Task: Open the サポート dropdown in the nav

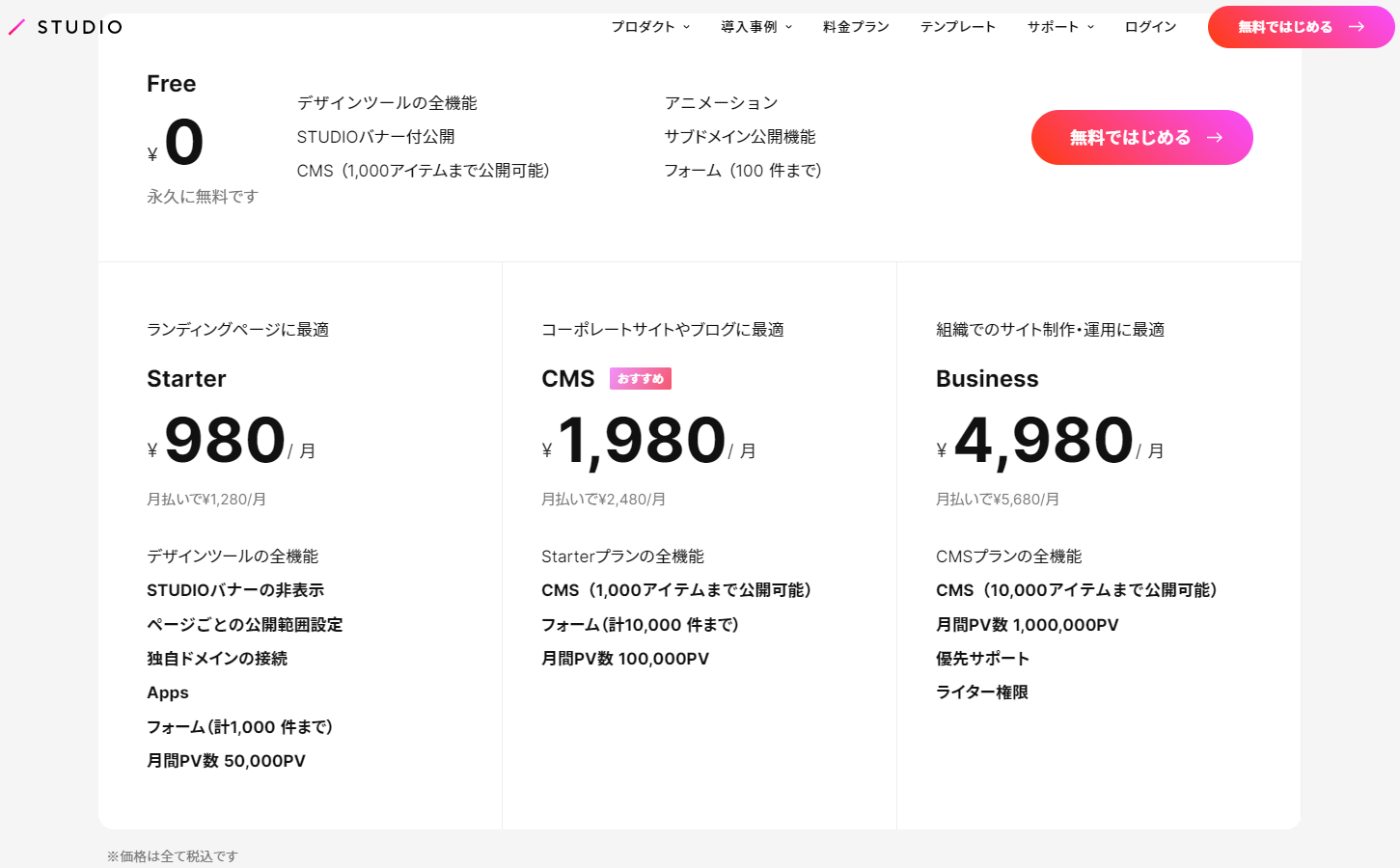Action: pos(1060,27)
